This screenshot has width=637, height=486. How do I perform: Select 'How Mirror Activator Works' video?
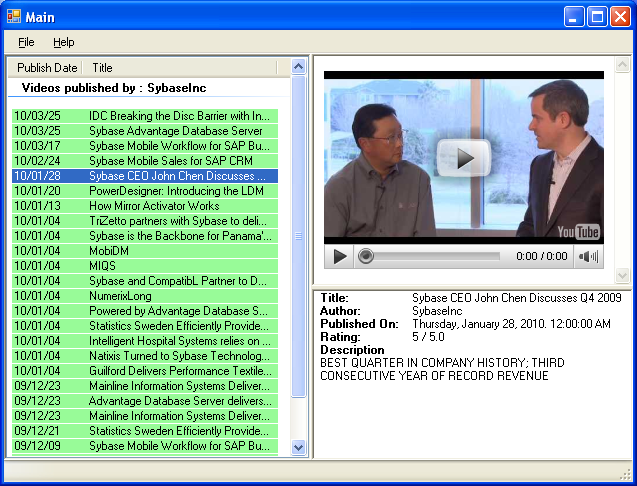pyautogui.click(x=145, y=206)
